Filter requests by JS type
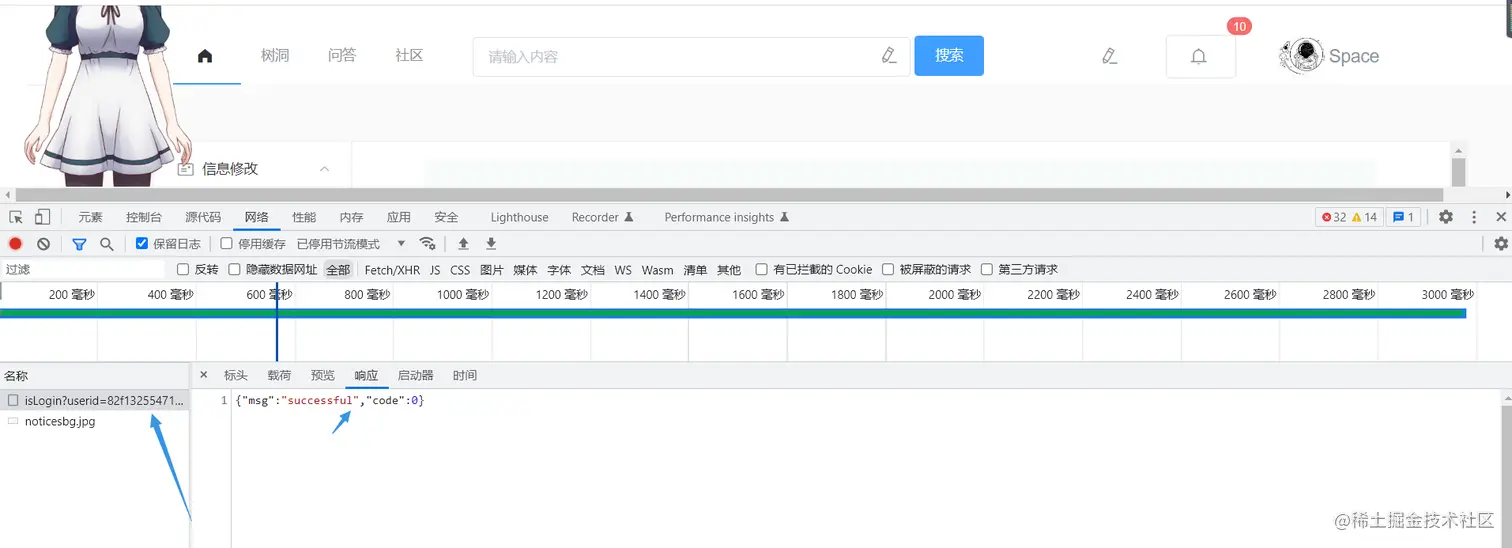This screenshot has width=1512, height=548. point(435,269)
